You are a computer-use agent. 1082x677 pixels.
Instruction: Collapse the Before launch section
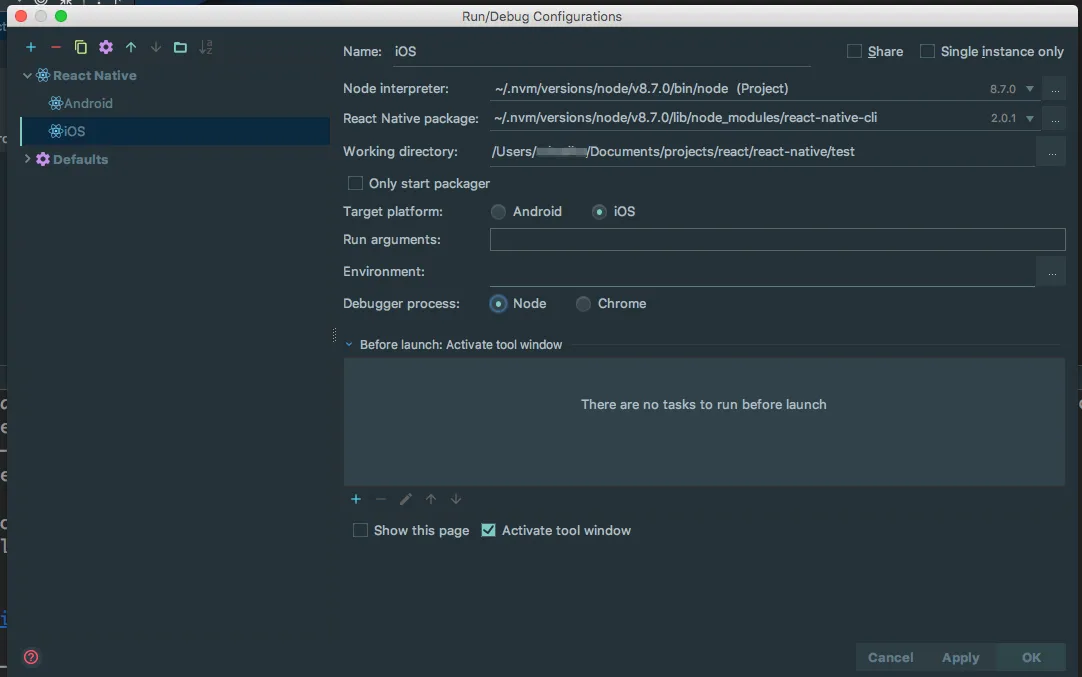pyautogui.click(x=348, y=344)
